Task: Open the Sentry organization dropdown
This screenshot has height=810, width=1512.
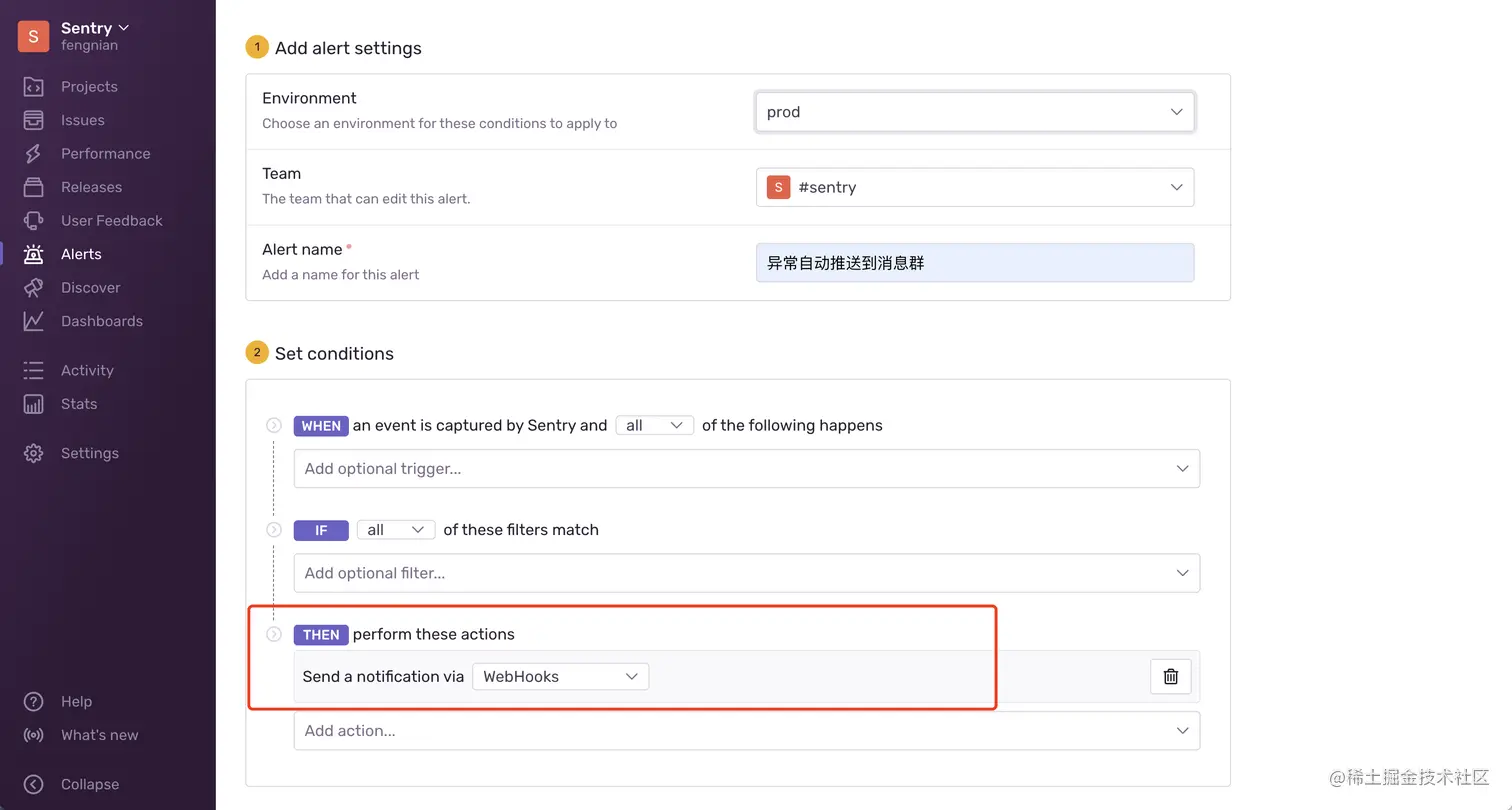Action: pos(95,28)
